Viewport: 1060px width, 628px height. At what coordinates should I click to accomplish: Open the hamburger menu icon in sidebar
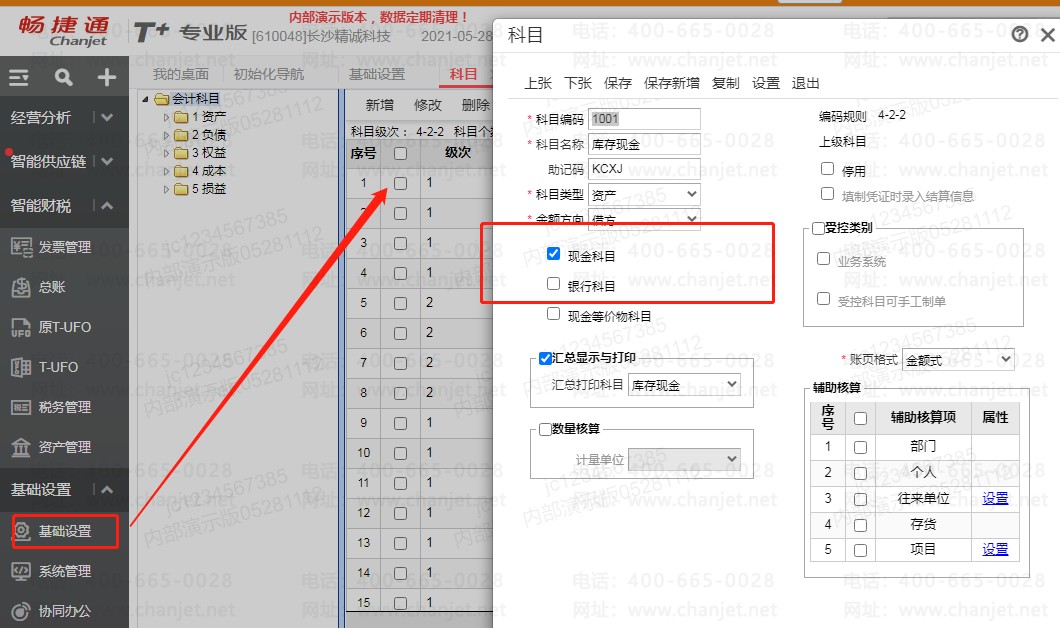[19, 78]
